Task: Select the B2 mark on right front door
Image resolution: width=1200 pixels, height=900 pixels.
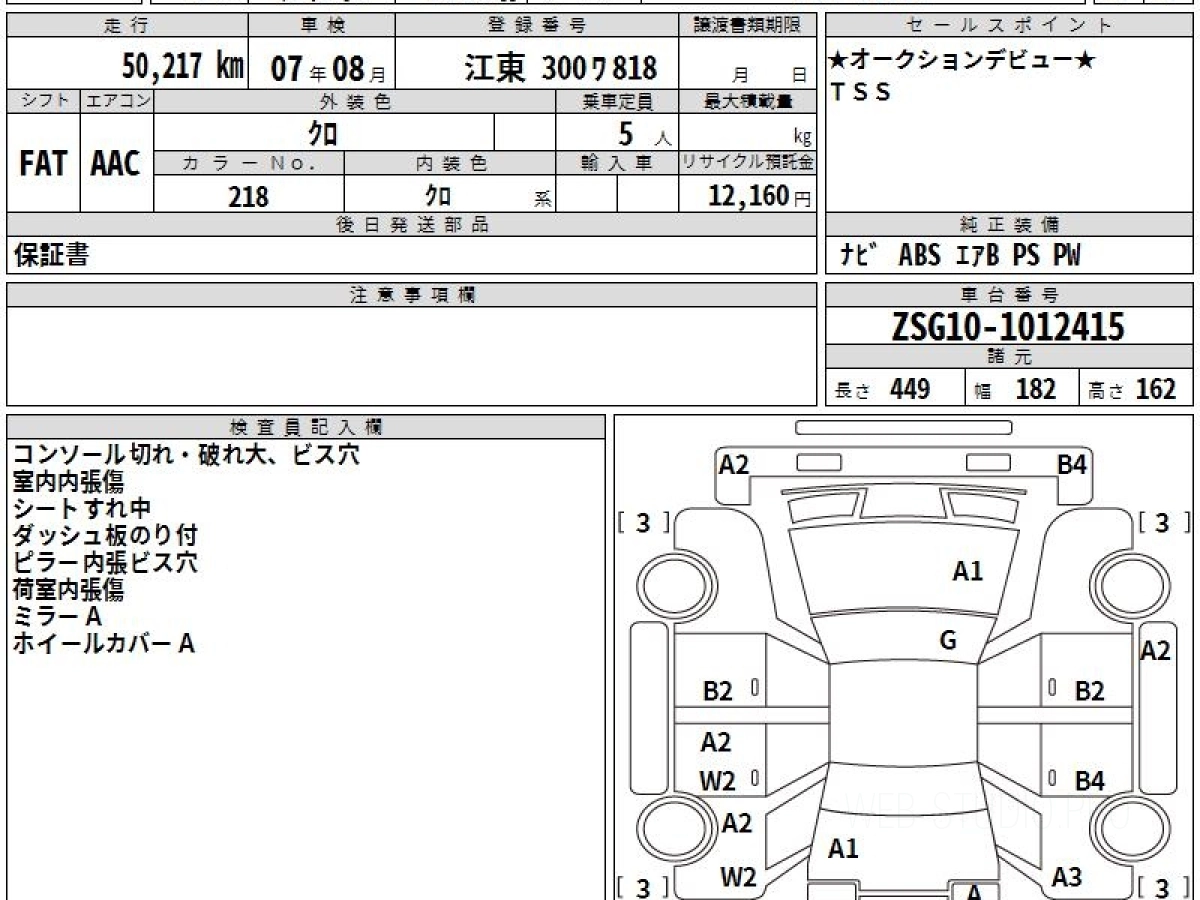Action: [1089, 691]
